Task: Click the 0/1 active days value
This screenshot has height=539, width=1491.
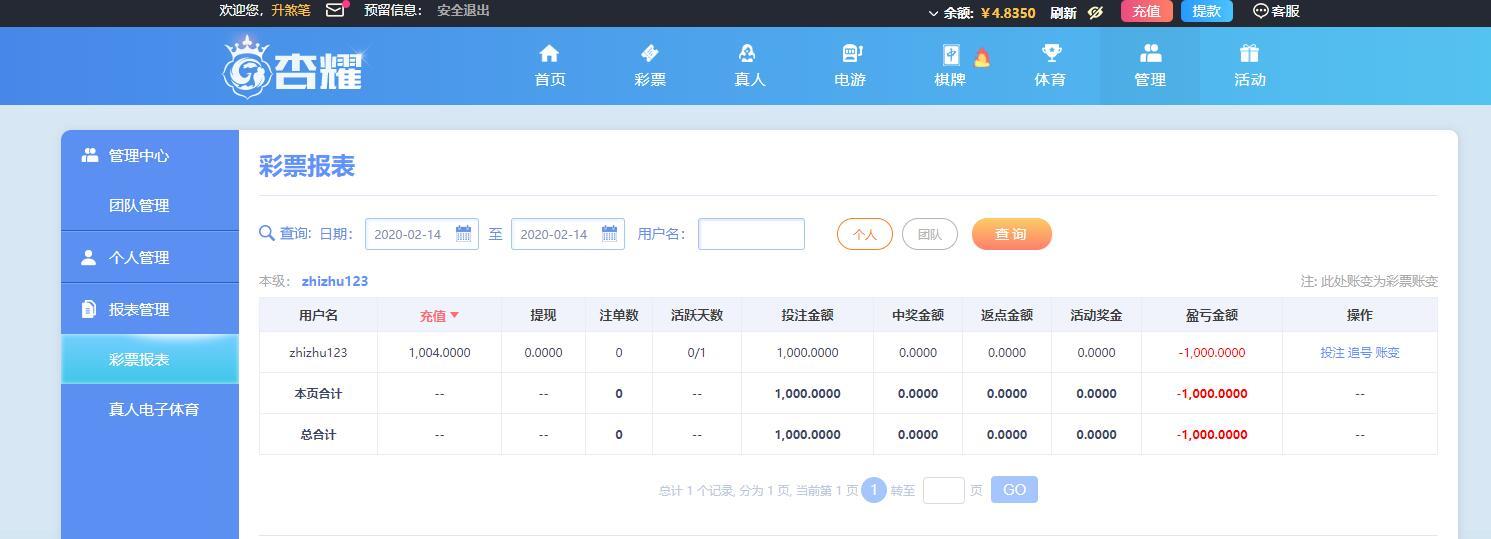Action: coord(697,352)
